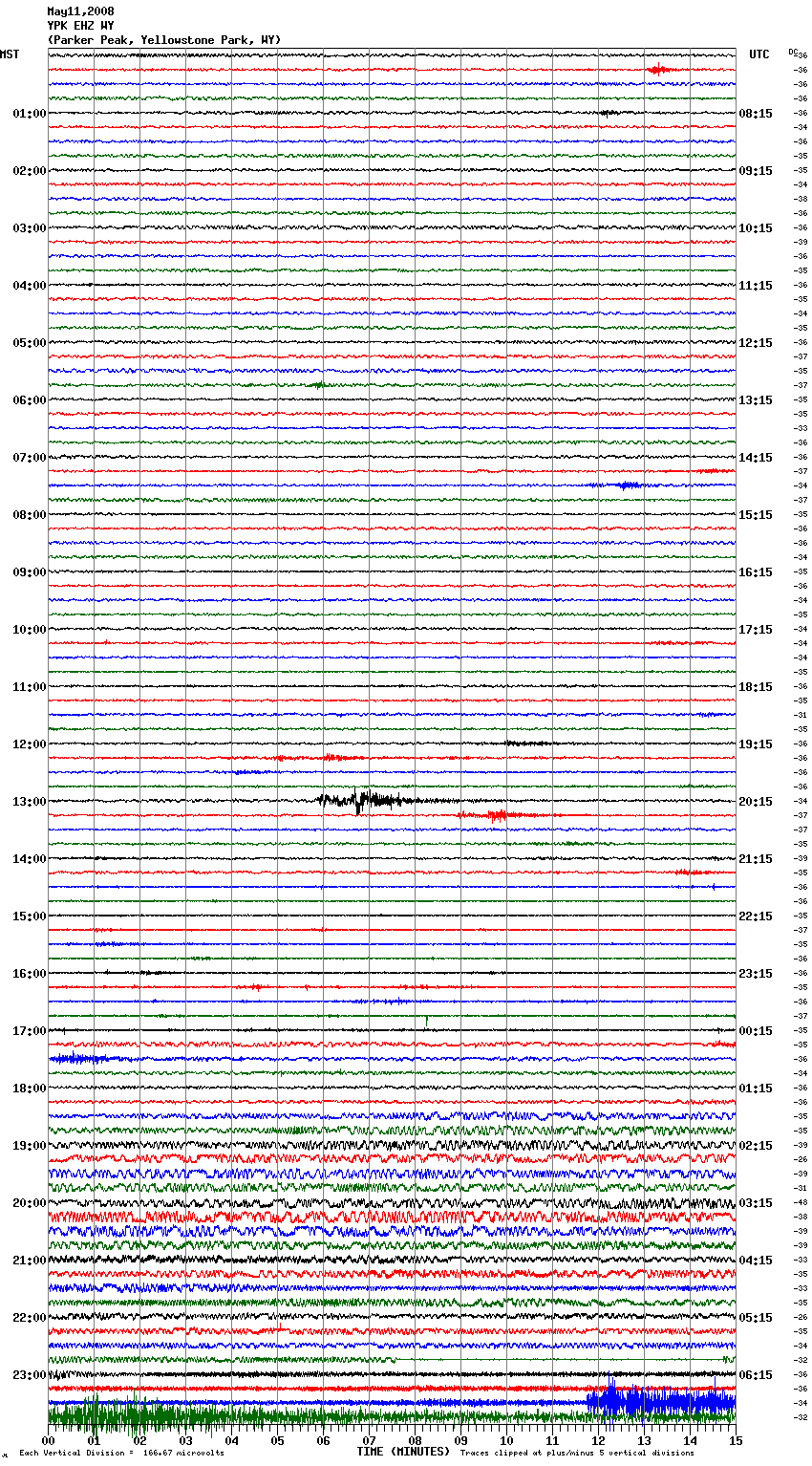Click the 00:15 UTC time label
Image resolution: width=812 pixels, height=1466 pixels.
(756, 1031)
